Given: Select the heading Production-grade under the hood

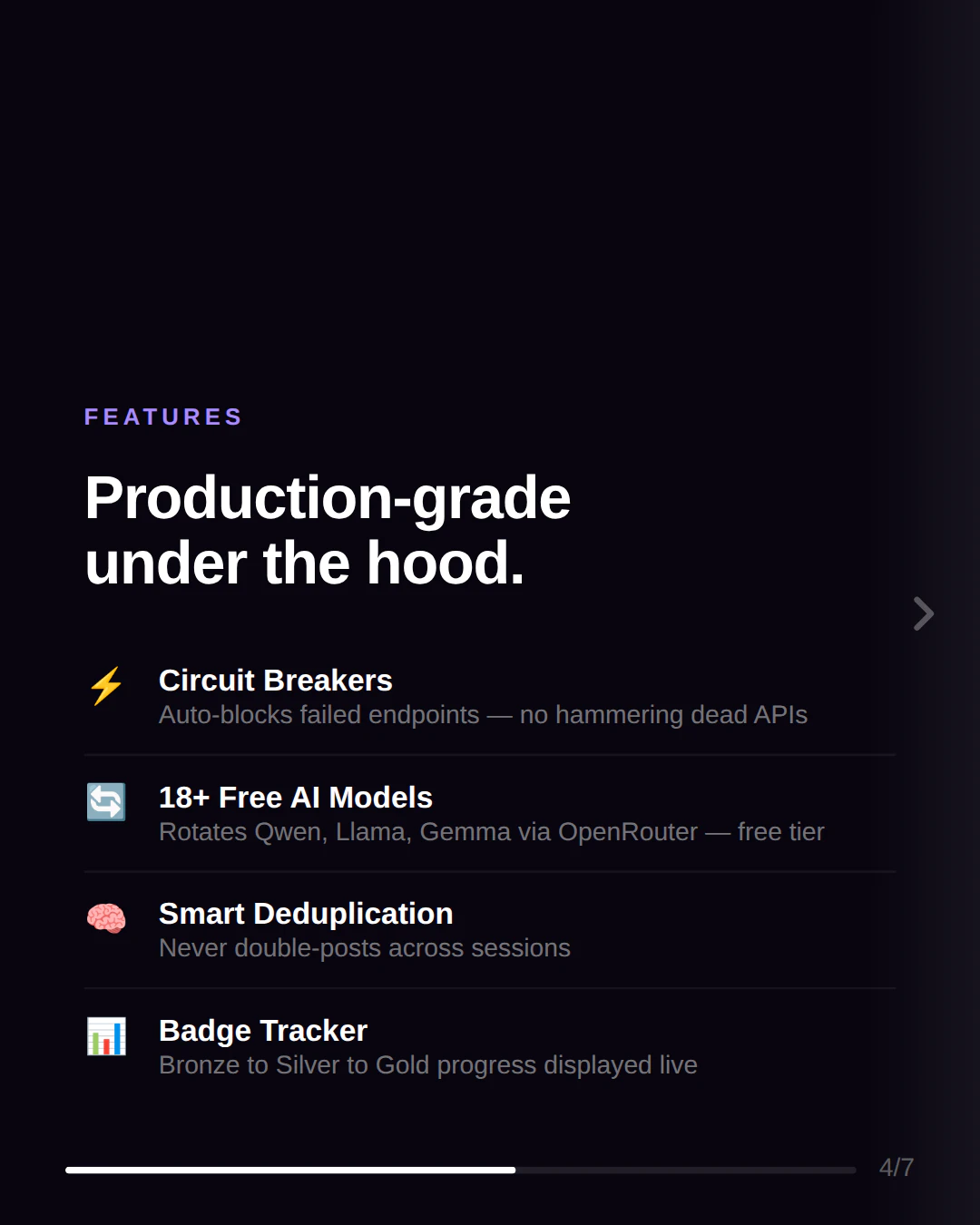Looking at the screenshot, I should (x=327, y=529).
